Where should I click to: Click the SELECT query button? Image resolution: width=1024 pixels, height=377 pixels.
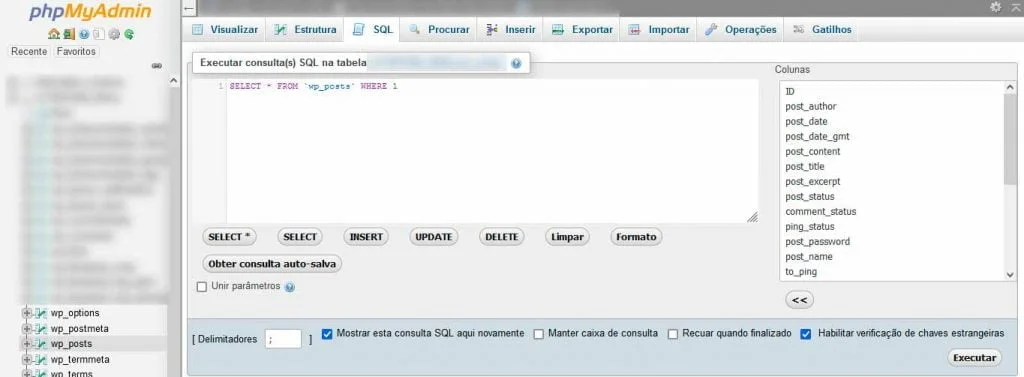click(x=300, y=237)
